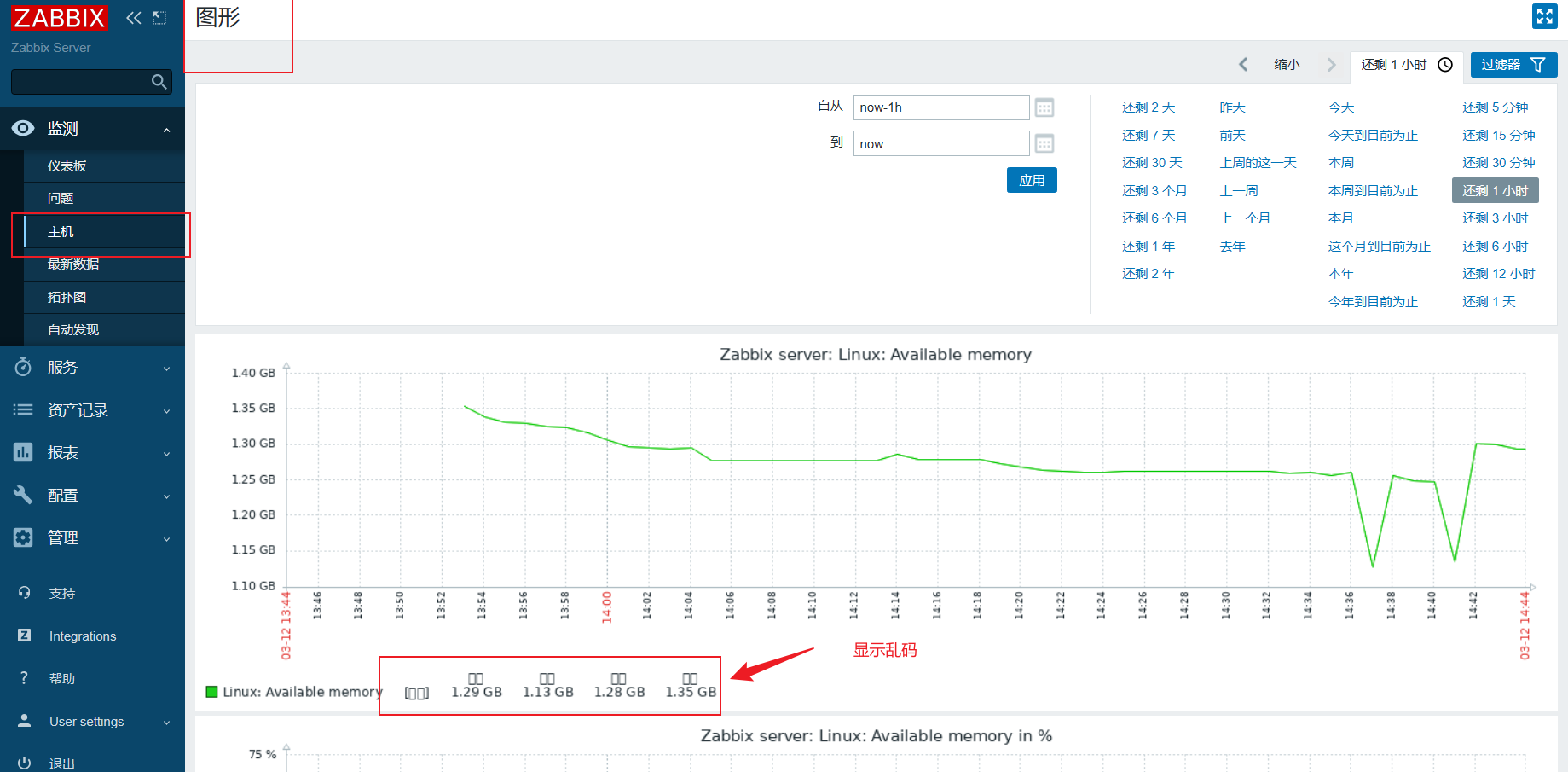
Task: Open the 仪表板 menu item
Action: (104, 166)
